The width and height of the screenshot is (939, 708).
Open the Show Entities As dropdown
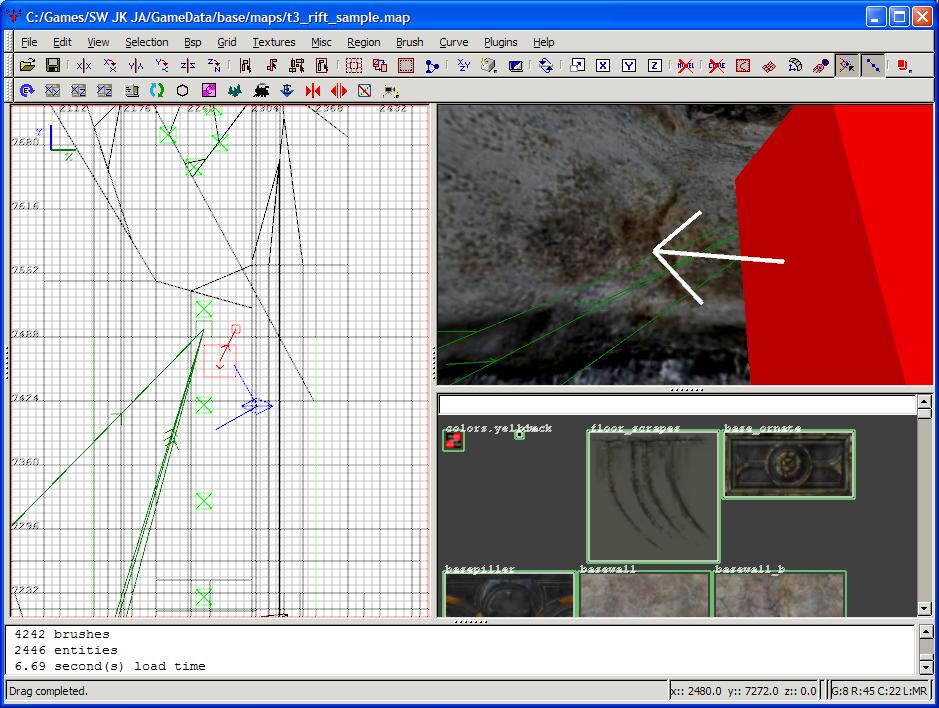point(904,65)
